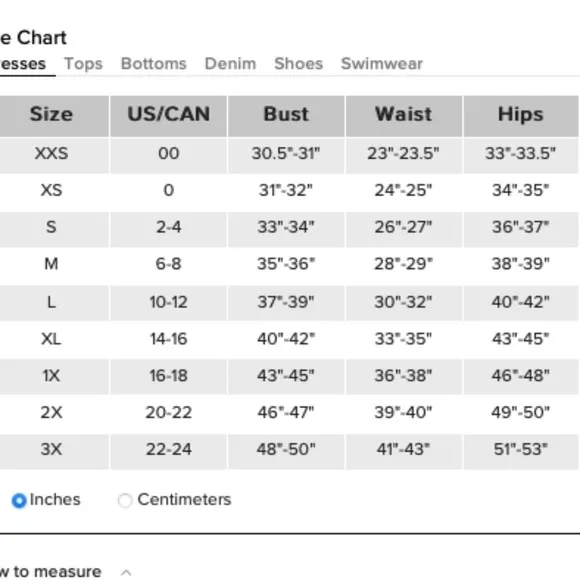This screenshot has height=580, width=580.
Task: Click the M bust 35"-36" cell
Action: click(286, 266)
